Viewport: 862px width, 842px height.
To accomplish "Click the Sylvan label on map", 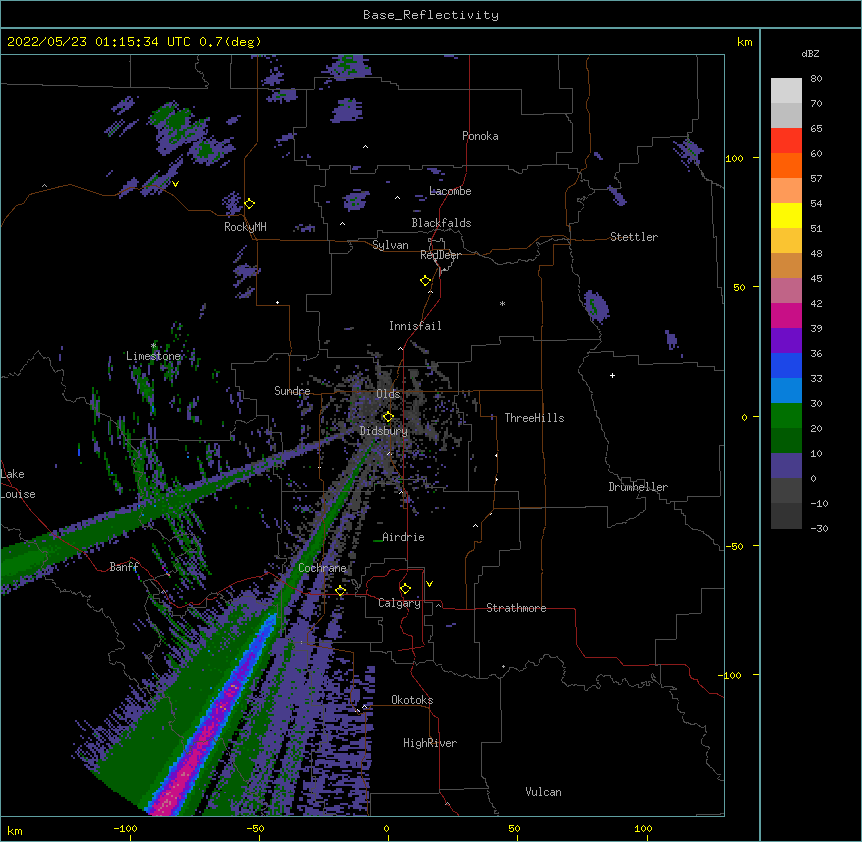I will point(390,245).
